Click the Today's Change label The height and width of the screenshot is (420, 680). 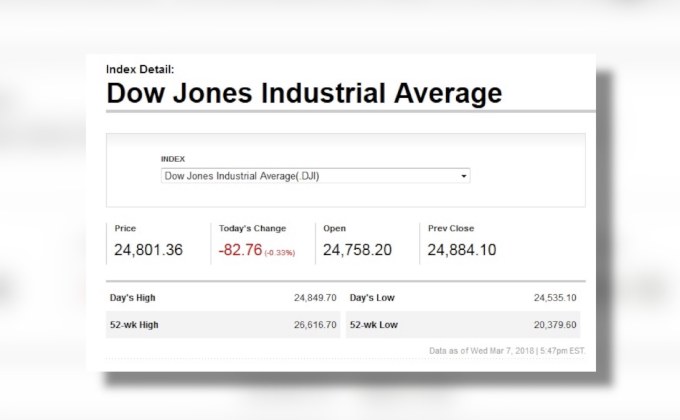click(252, 229)
